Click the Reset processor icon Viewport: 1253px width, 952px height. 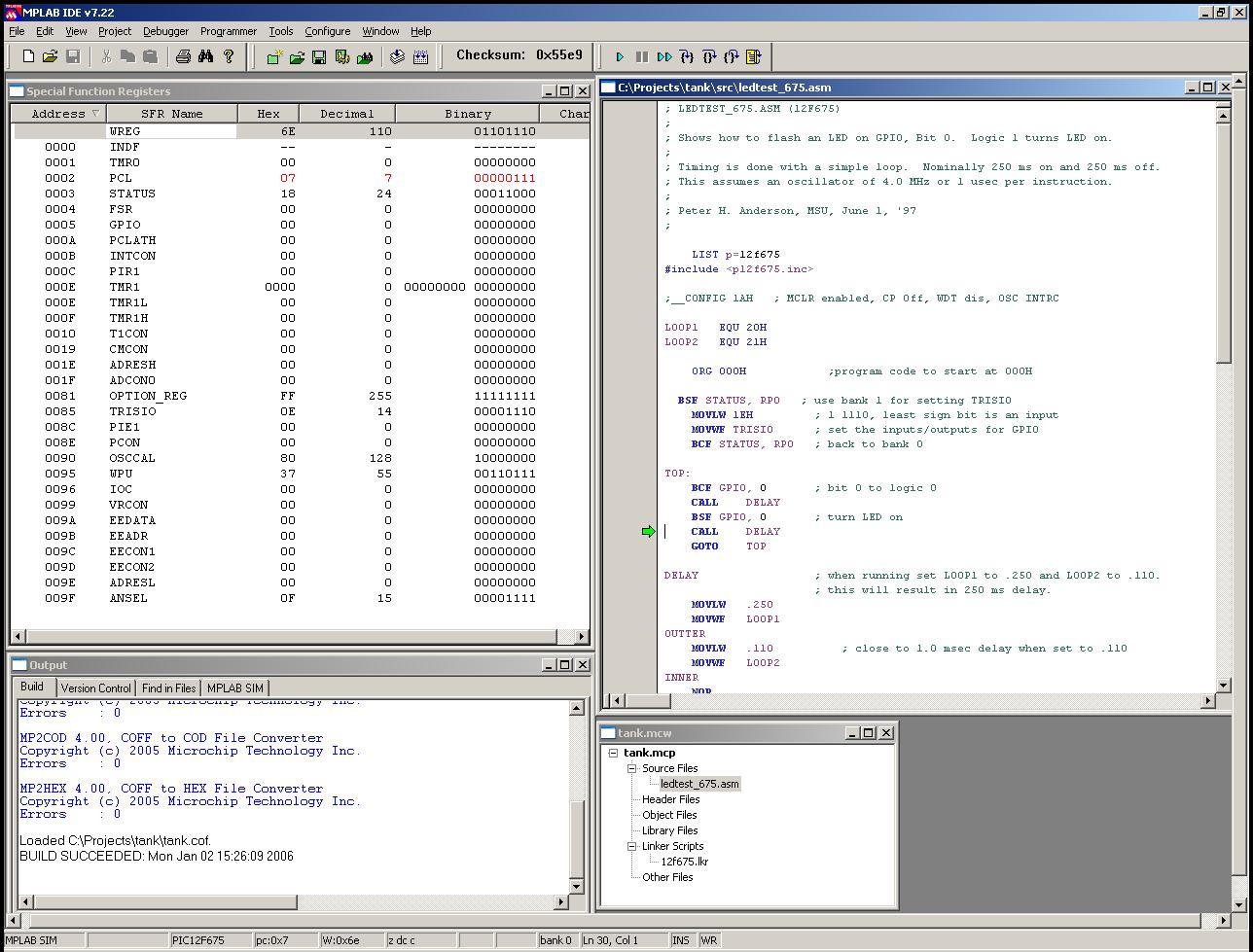point(754,57)
